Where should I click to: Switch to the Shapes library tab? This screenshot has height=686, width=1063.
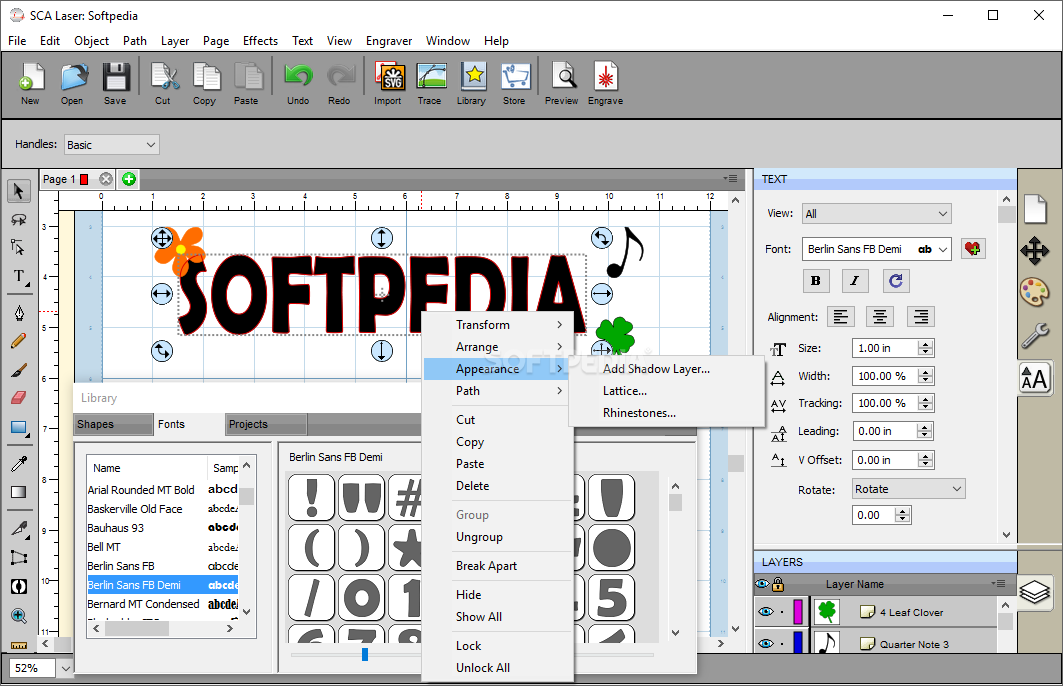tap(114, 424)
